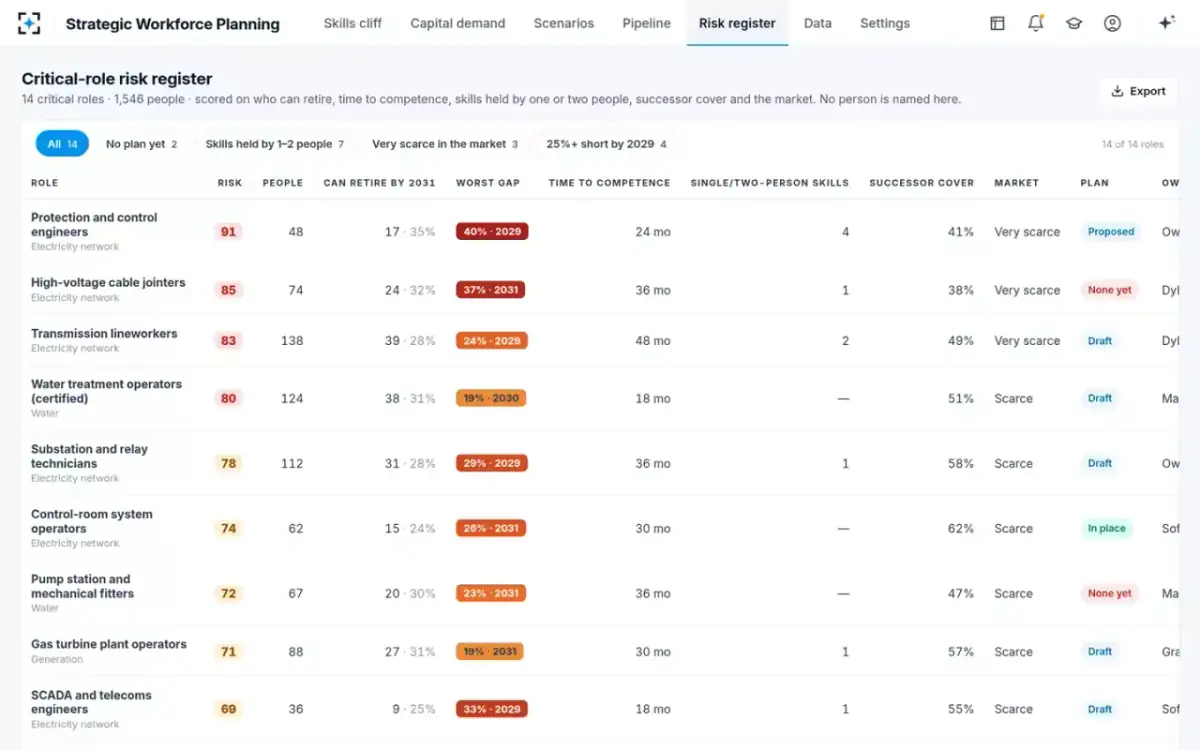Click the Proposed plan badge

(x=1111, y=232)
